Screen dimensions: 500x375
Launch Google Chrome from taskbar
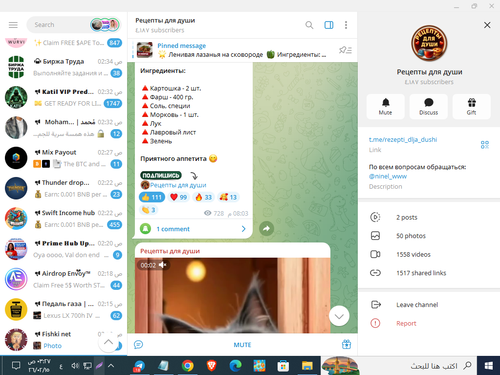[188, 366]
